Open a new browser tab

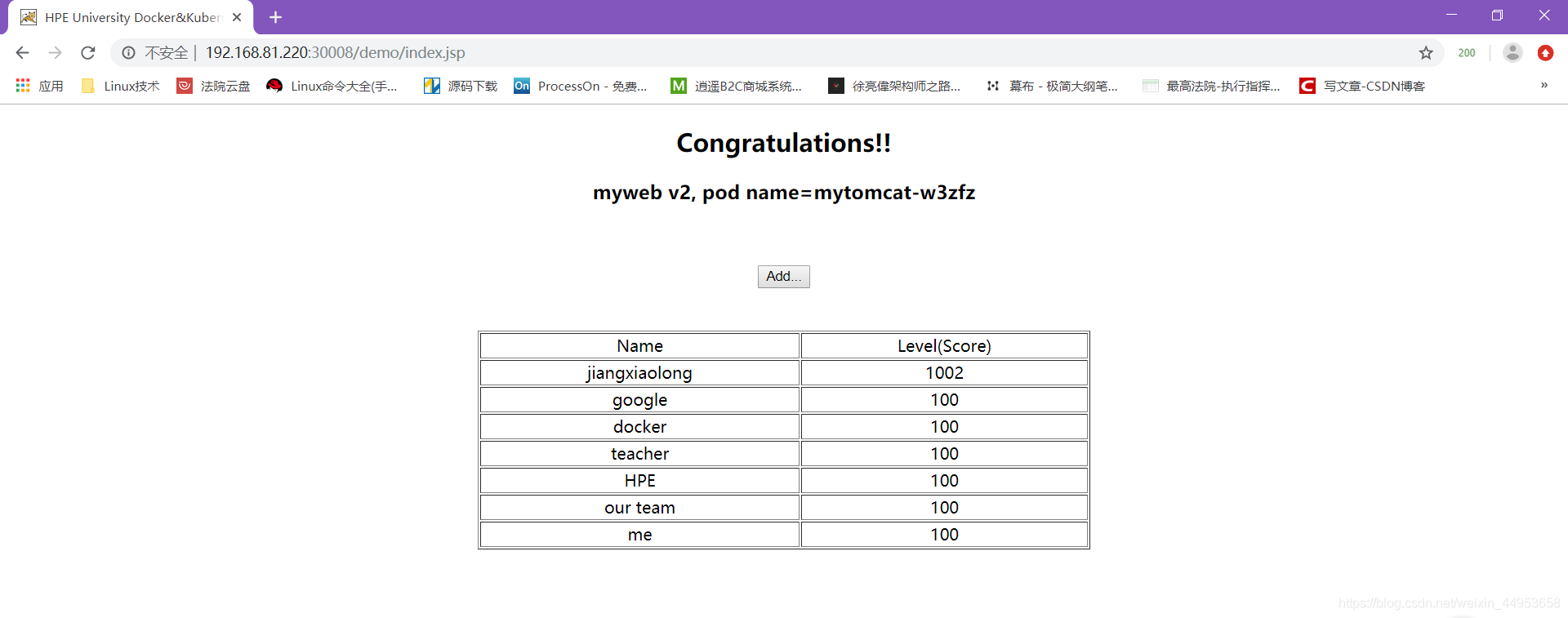pos(275,17)
